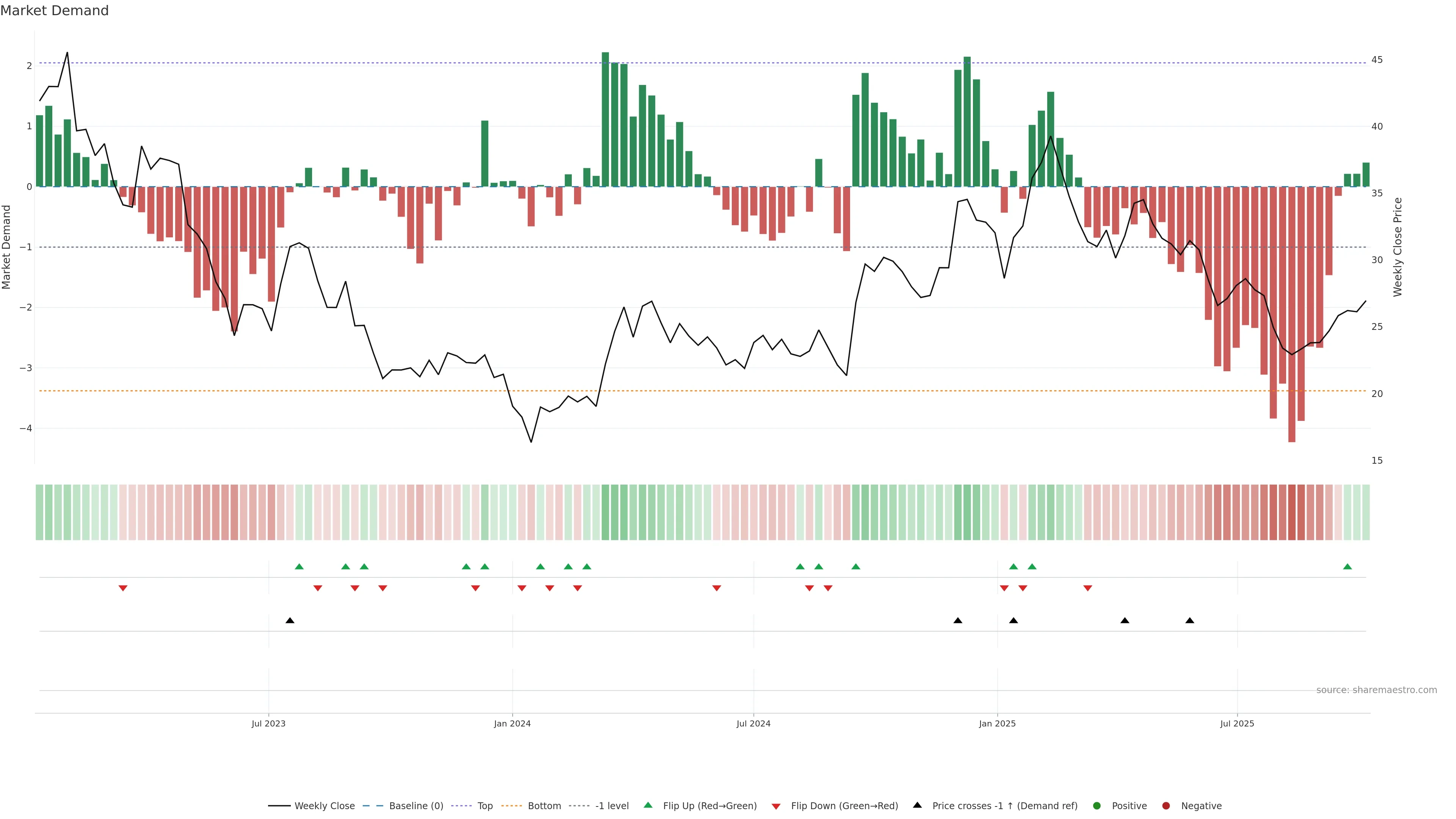
Task: Click the Market Demand chart title
Action: click(x=54, y=11)
